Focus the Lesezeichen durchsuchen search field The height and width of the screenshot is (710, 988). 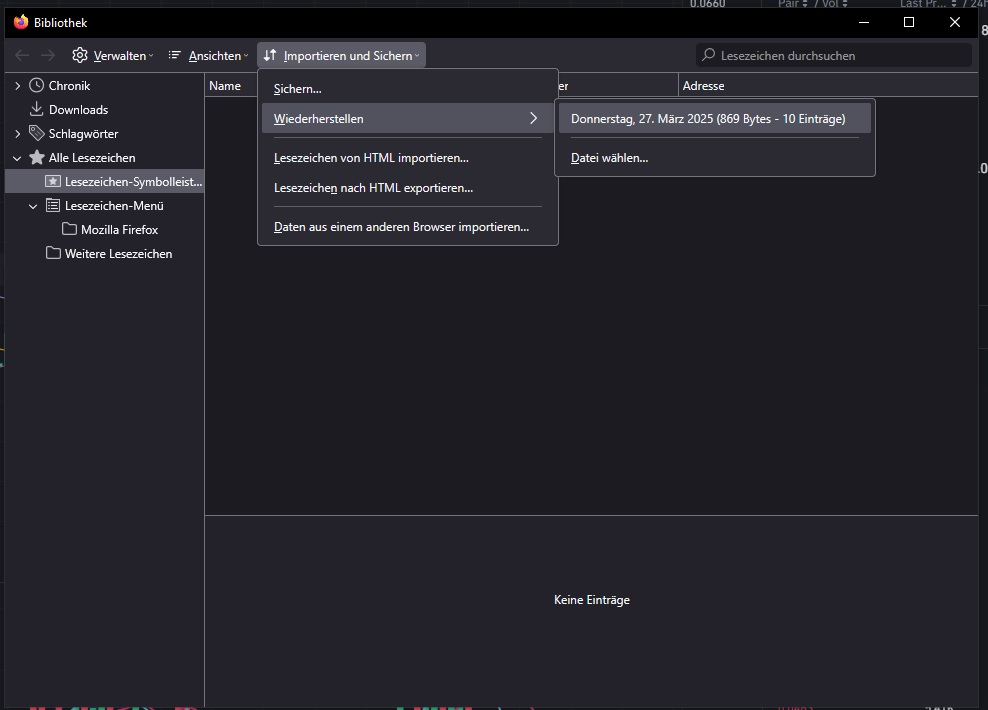[x=834, y=55]
